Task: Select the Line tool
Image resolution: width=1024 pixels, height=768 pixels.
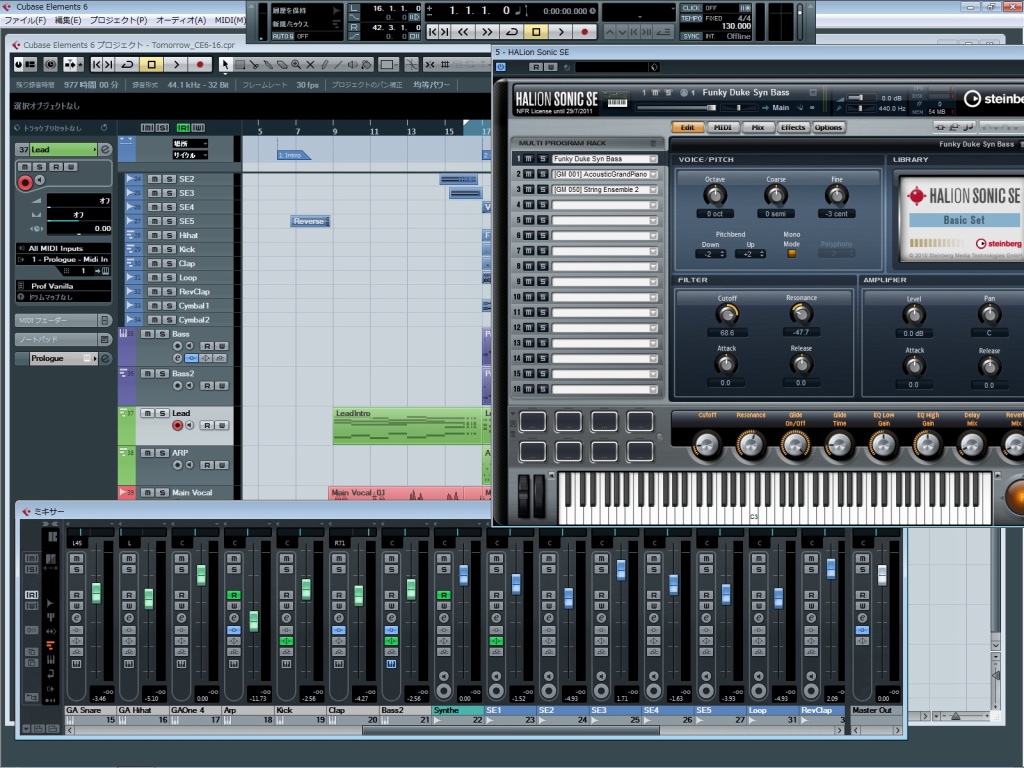Action: 338,65
